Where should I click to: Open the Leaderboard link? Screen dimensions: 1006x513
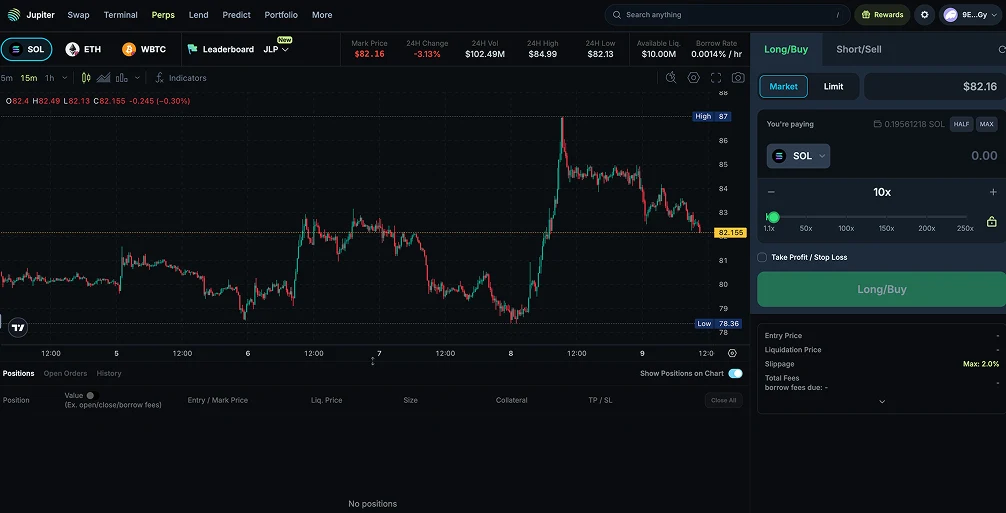(x=228, y=49)
